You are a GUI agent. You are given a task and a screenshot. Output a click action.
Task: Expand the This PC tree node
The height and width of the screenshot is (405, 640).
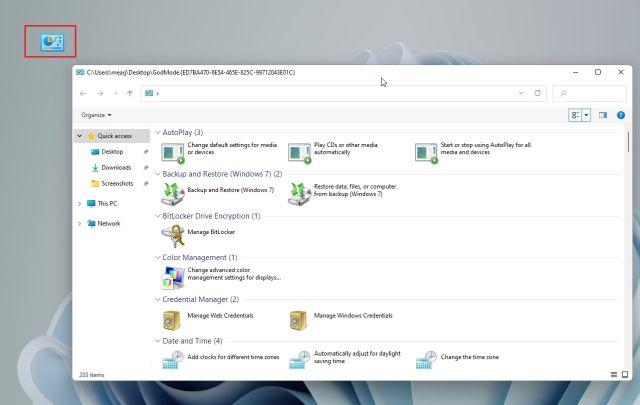[80, 203]
